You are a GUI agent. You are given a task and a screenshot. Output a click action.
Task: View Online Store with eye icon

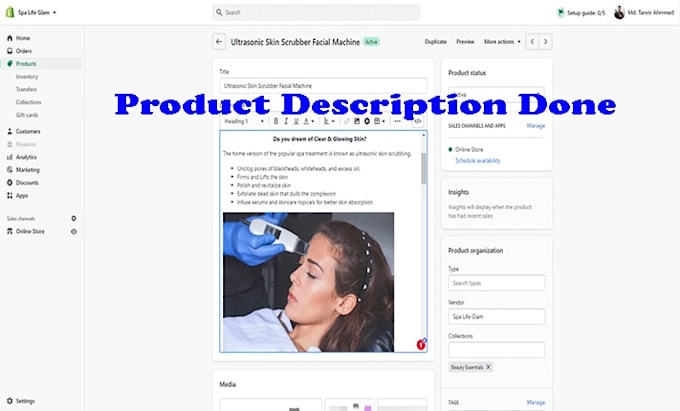coord(74,232)
